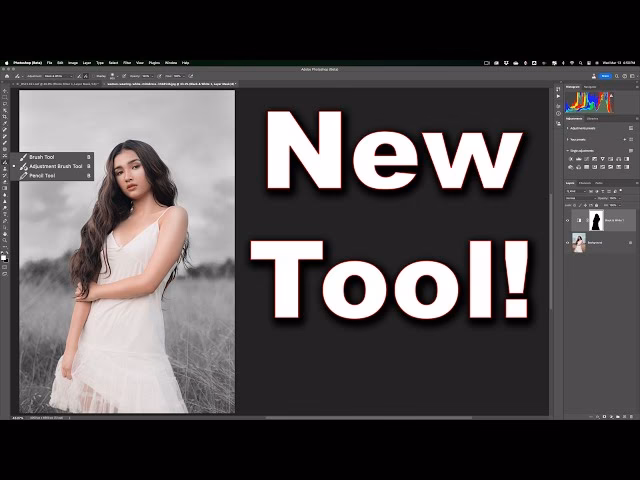Click the Black & White adjustment icon
Image resolution: width=640 pixels, height=480 pixels.
pyautogui.click(x=627, y=159)
